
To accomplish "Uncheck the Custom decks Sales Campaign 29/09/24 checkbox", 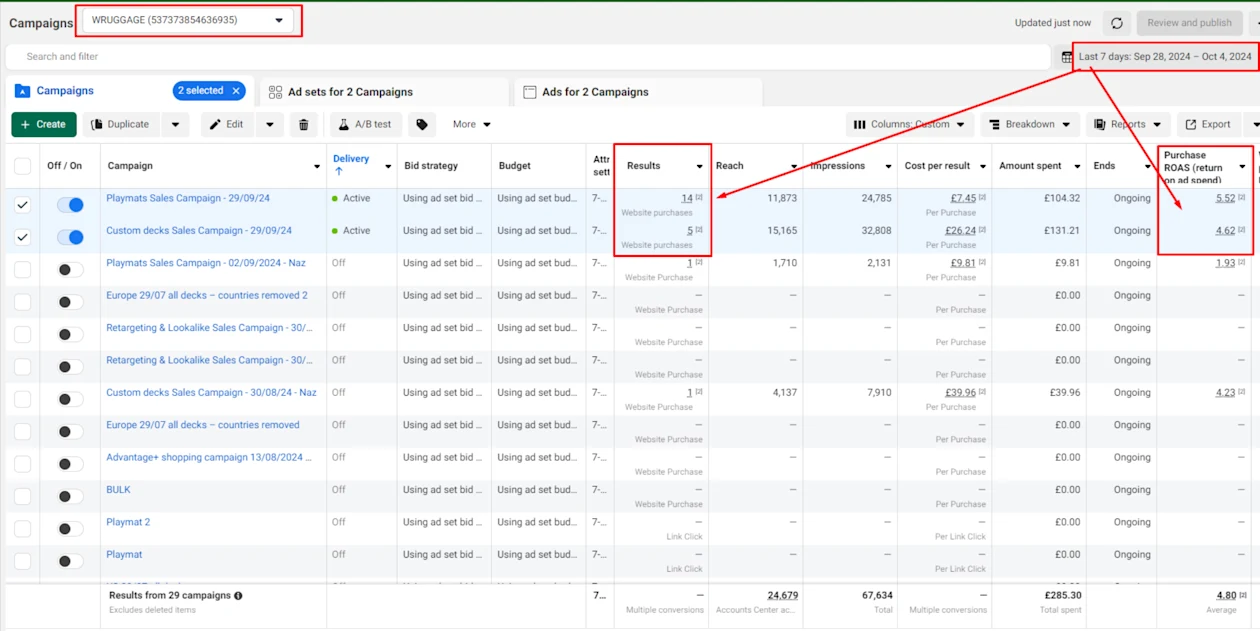I will pyautogui.click(x=22, y=238).
